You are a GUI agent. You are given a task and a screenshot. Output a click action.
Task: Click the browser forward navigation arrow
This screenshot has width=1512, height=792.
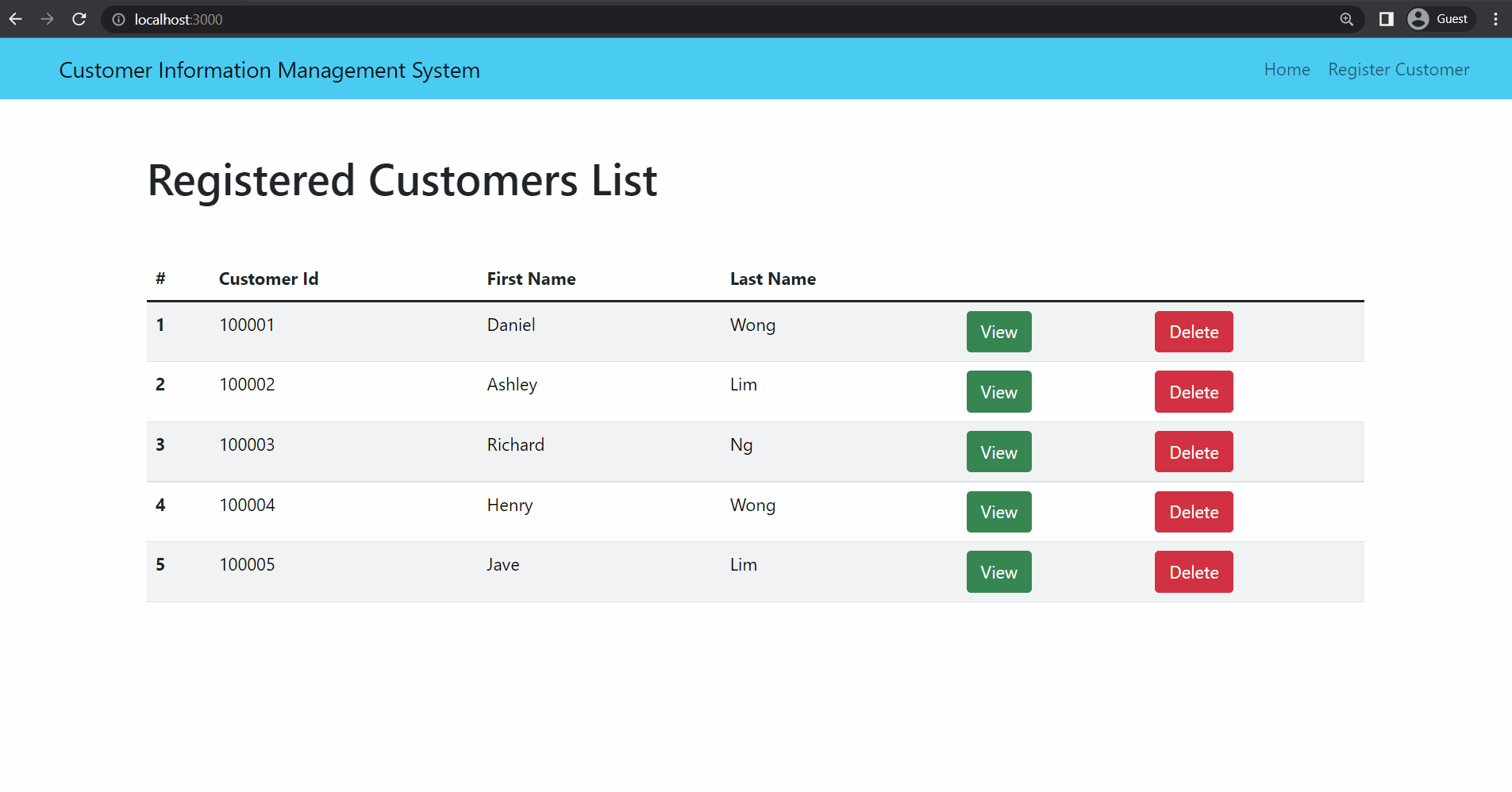coord(47,19)
